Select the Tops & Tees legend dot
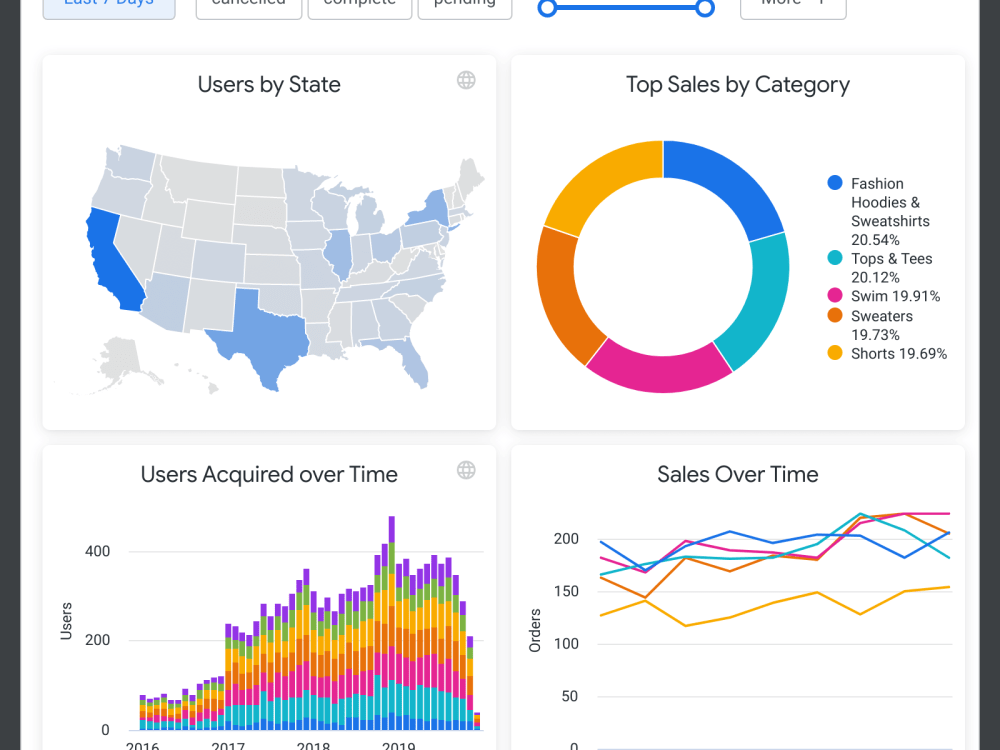Viewport: 1000px width, 750px height. [x=833, y=258]
